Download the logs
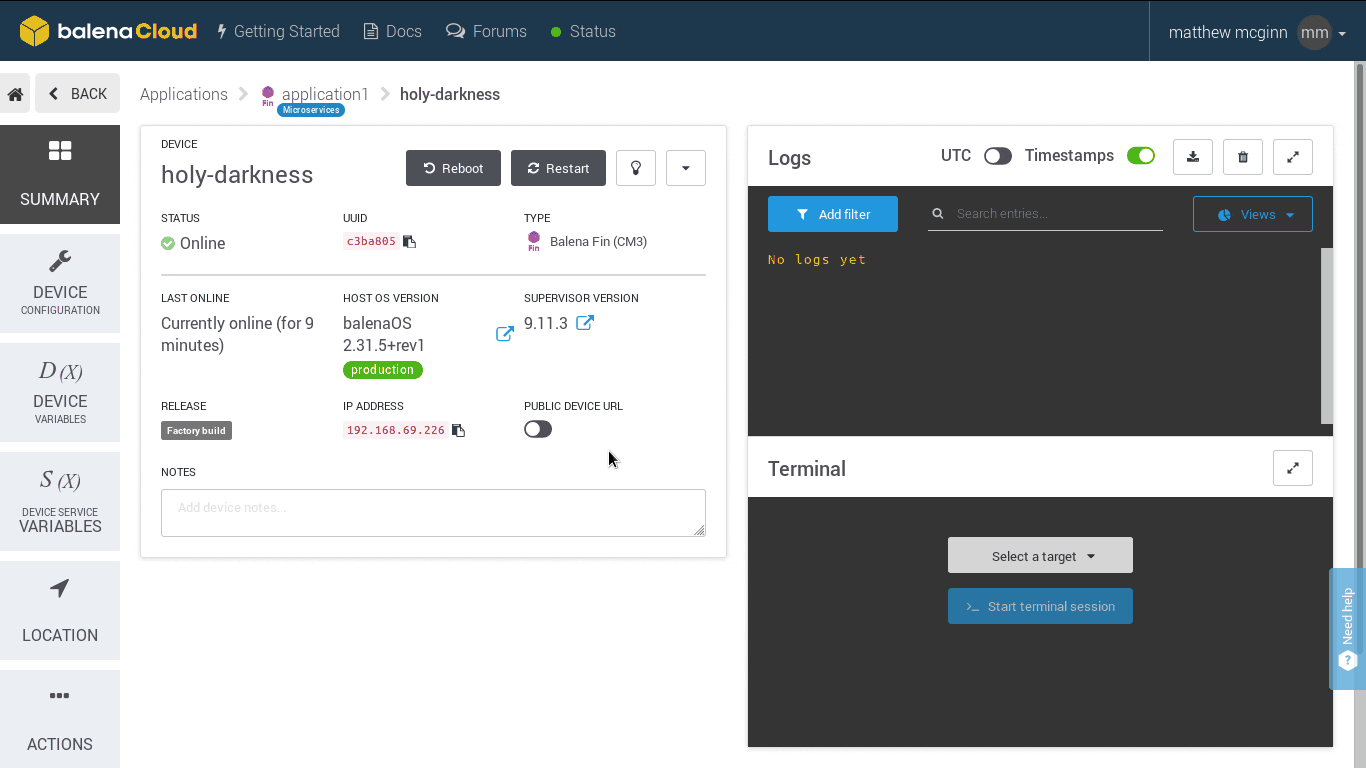1366x768 pixels. coord(1192,157)
